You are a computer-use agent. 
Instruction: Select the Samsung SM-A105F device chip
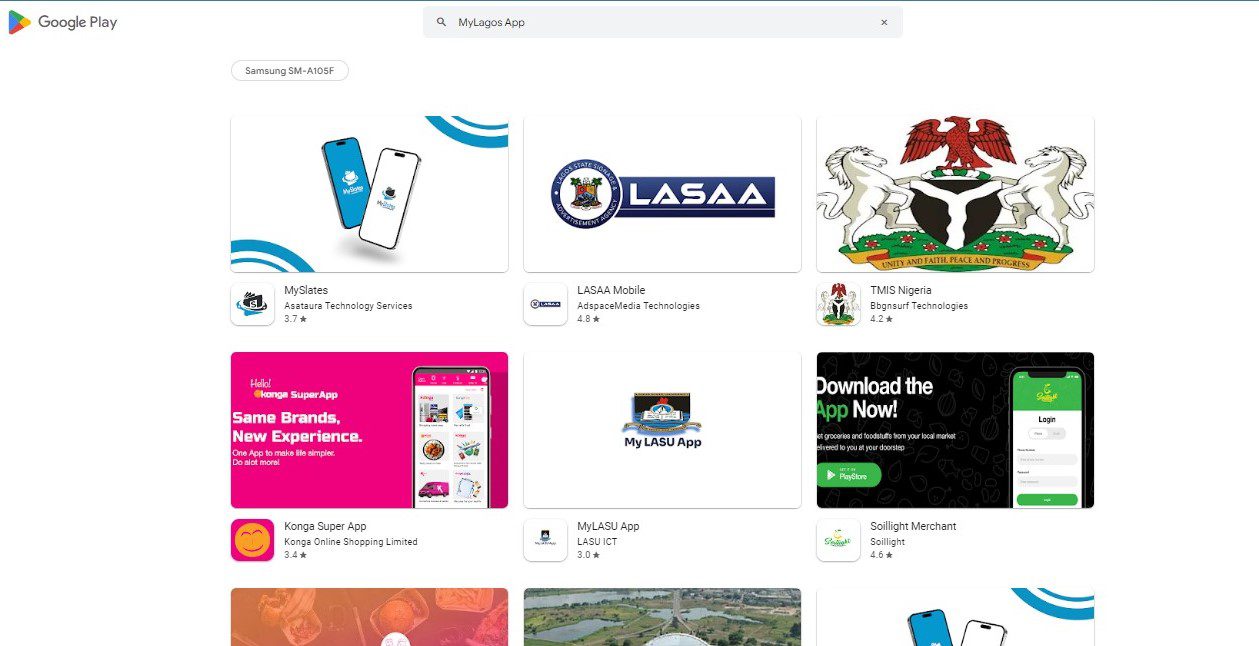click(x=290, y=70)
